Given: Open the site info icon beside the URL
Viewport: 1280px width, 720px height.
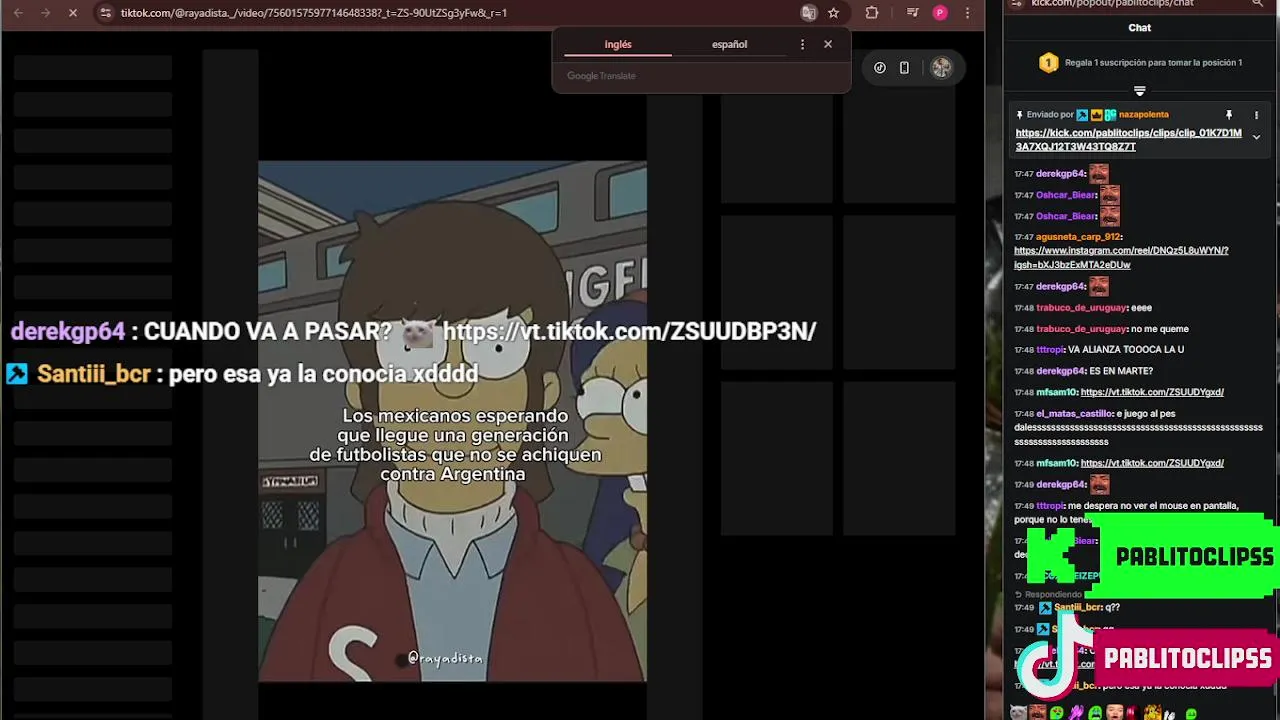Looking at the screenshot, I should 106,13.
